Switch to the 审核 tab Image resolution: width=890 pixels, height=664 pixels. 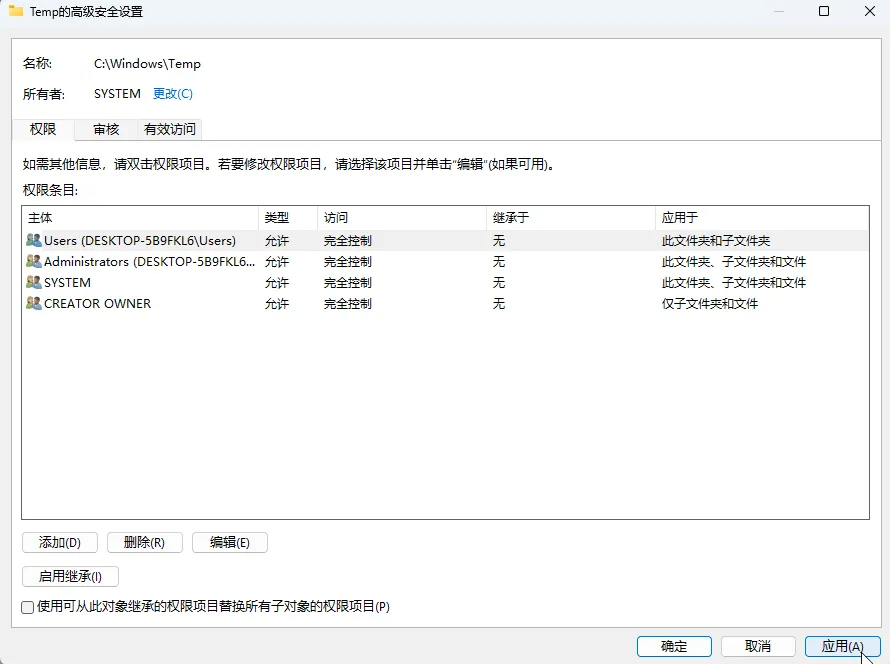coord(106,129)
